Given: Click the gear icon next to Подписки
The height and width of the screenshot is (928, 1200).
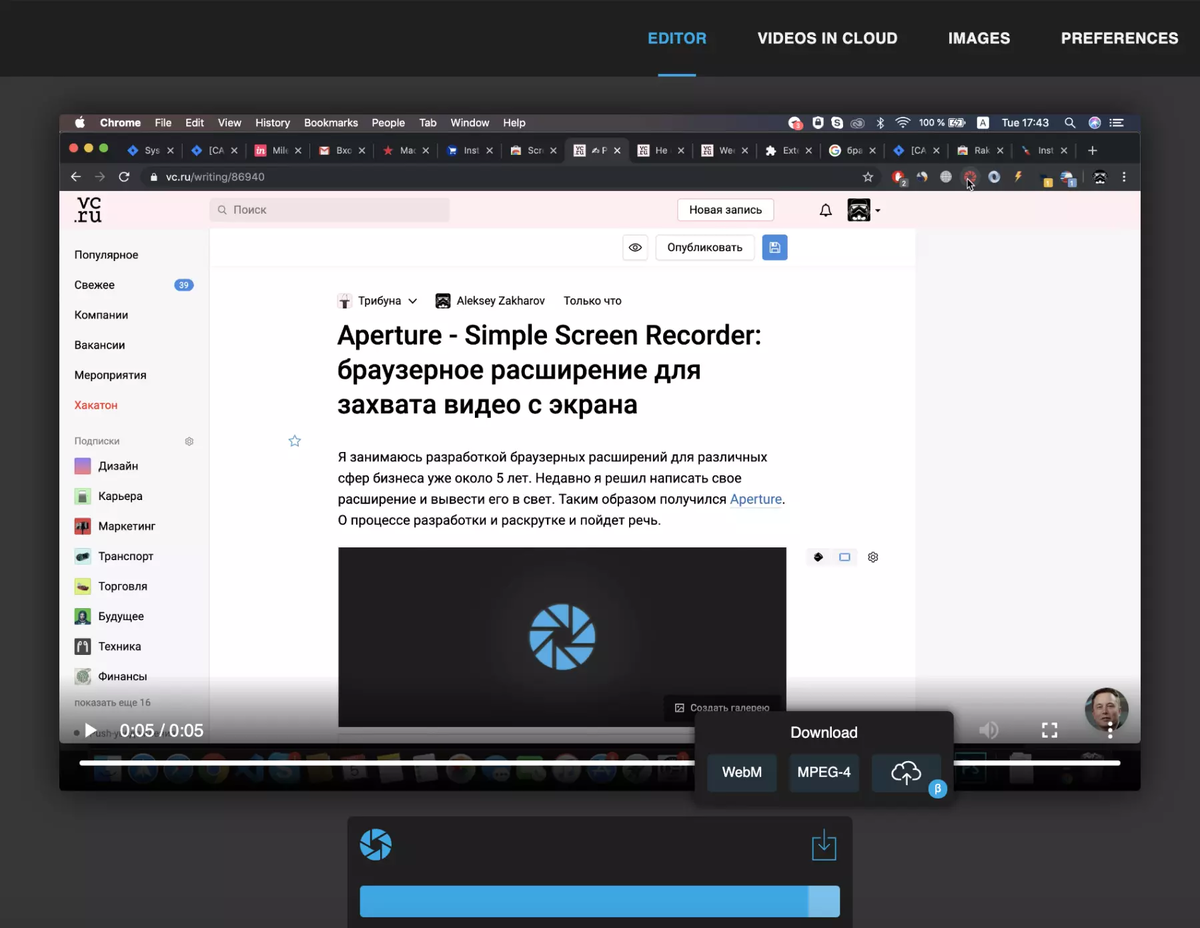Looking at the screenshot, I should point(189,441).
